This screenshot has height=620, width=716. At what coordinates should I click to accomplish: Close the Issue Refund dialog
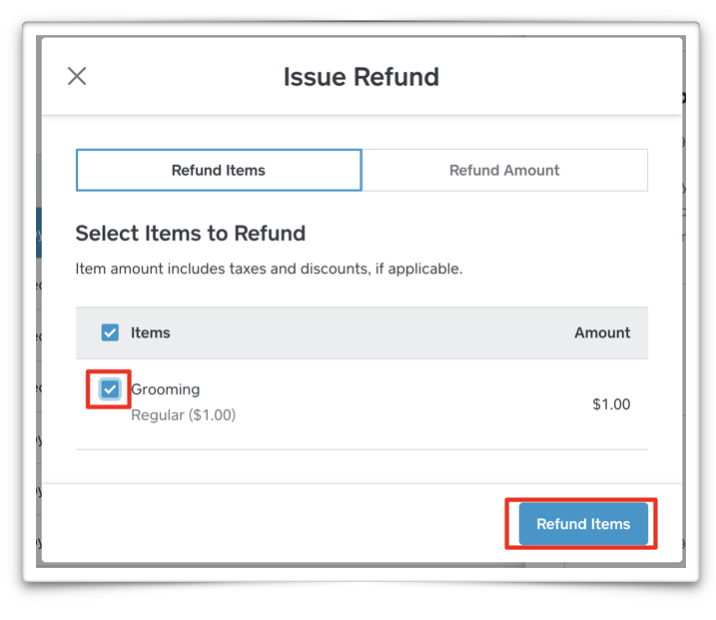(x=77, y=76)
